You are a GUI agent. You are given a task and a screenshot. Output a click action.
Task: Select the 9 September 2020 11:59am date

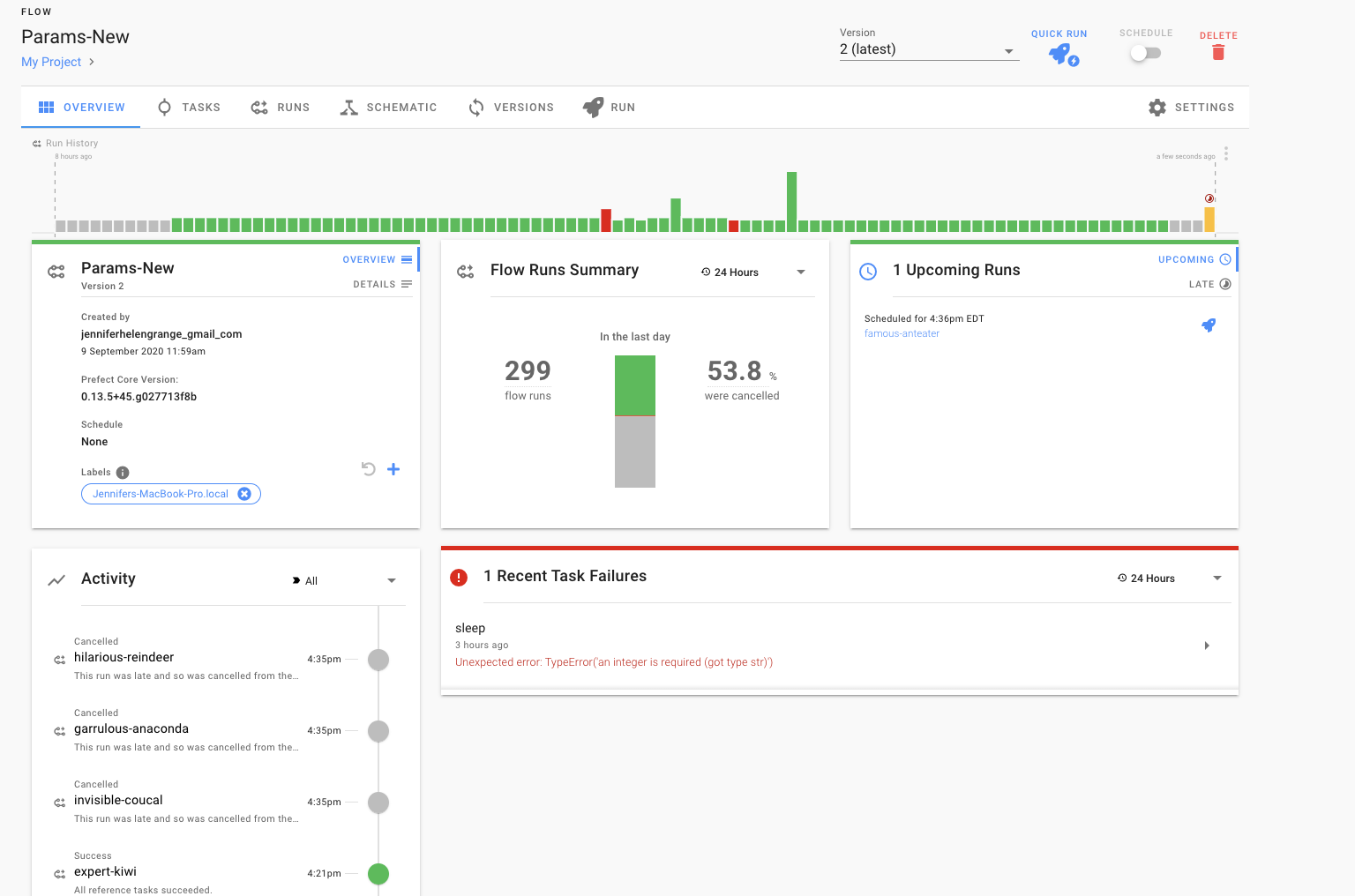coord(143,351)
